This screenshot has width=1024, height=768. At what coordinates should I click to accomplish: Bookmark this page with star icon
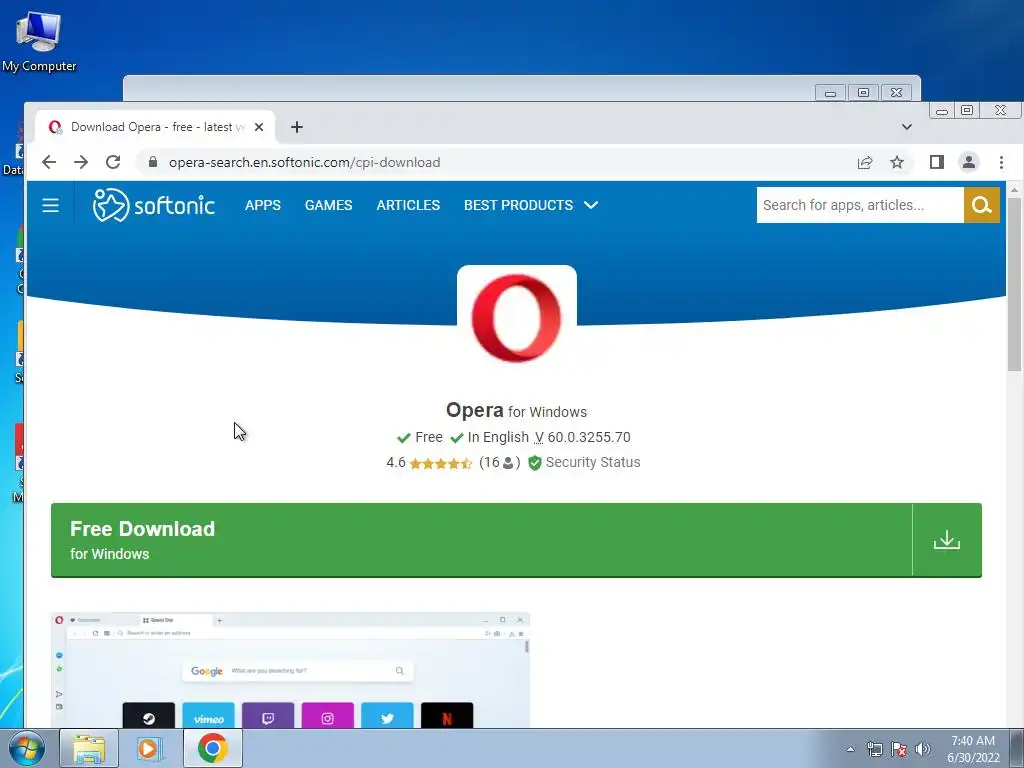click(x=897, y=162)
